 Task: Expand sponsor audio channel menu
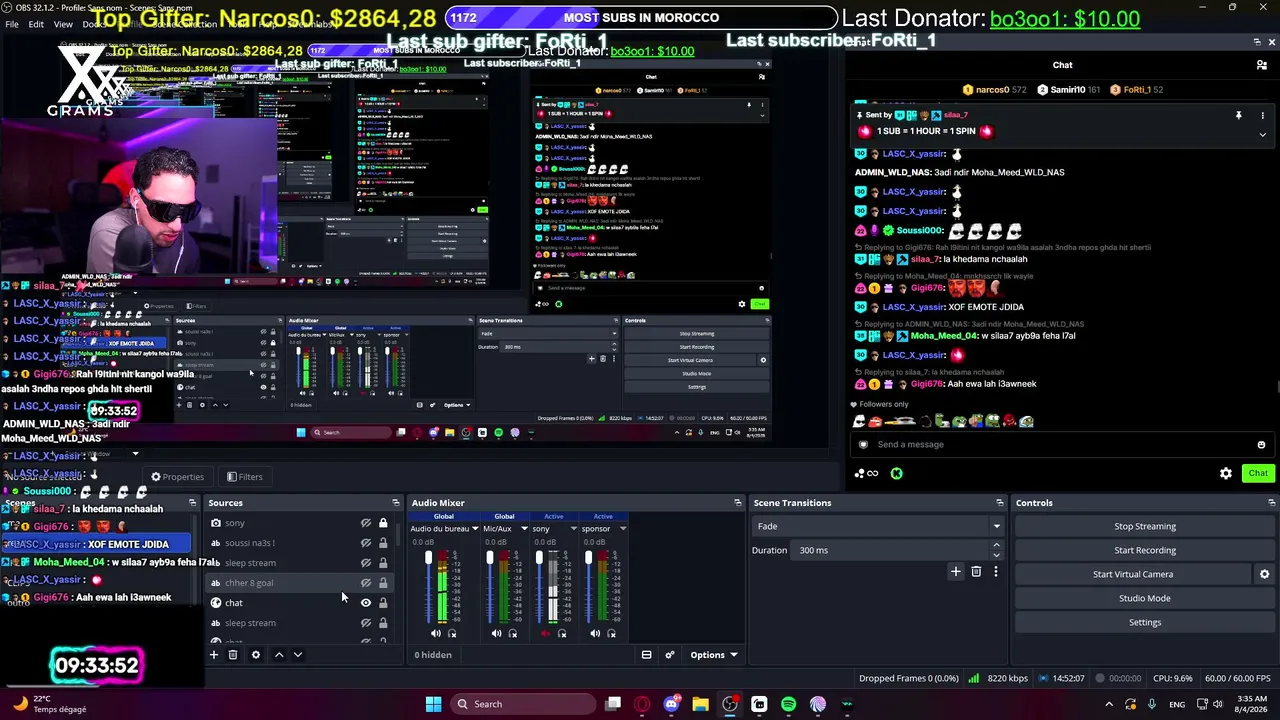622,529
